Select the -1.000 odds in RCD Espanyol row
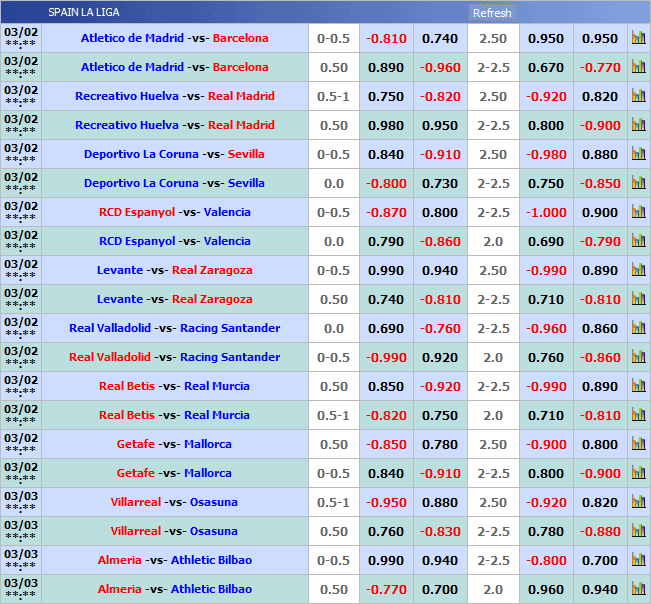 (546, 212)
